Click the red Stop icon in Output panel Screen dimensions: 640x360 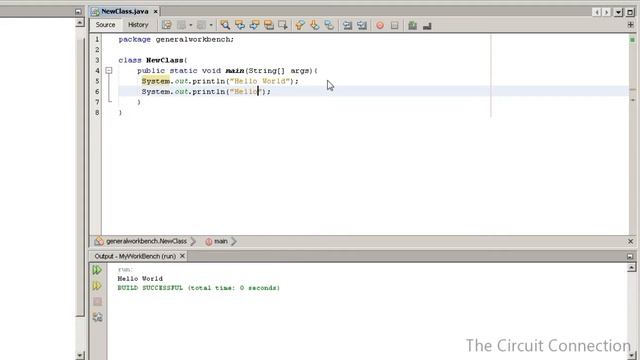pyautogui.click(x=97, y=302)
